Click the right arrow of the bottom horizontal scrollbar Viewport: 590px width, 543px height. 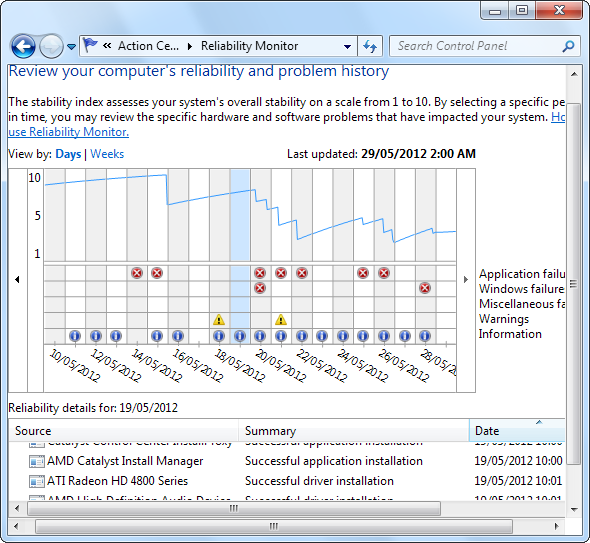coord(557,526)
